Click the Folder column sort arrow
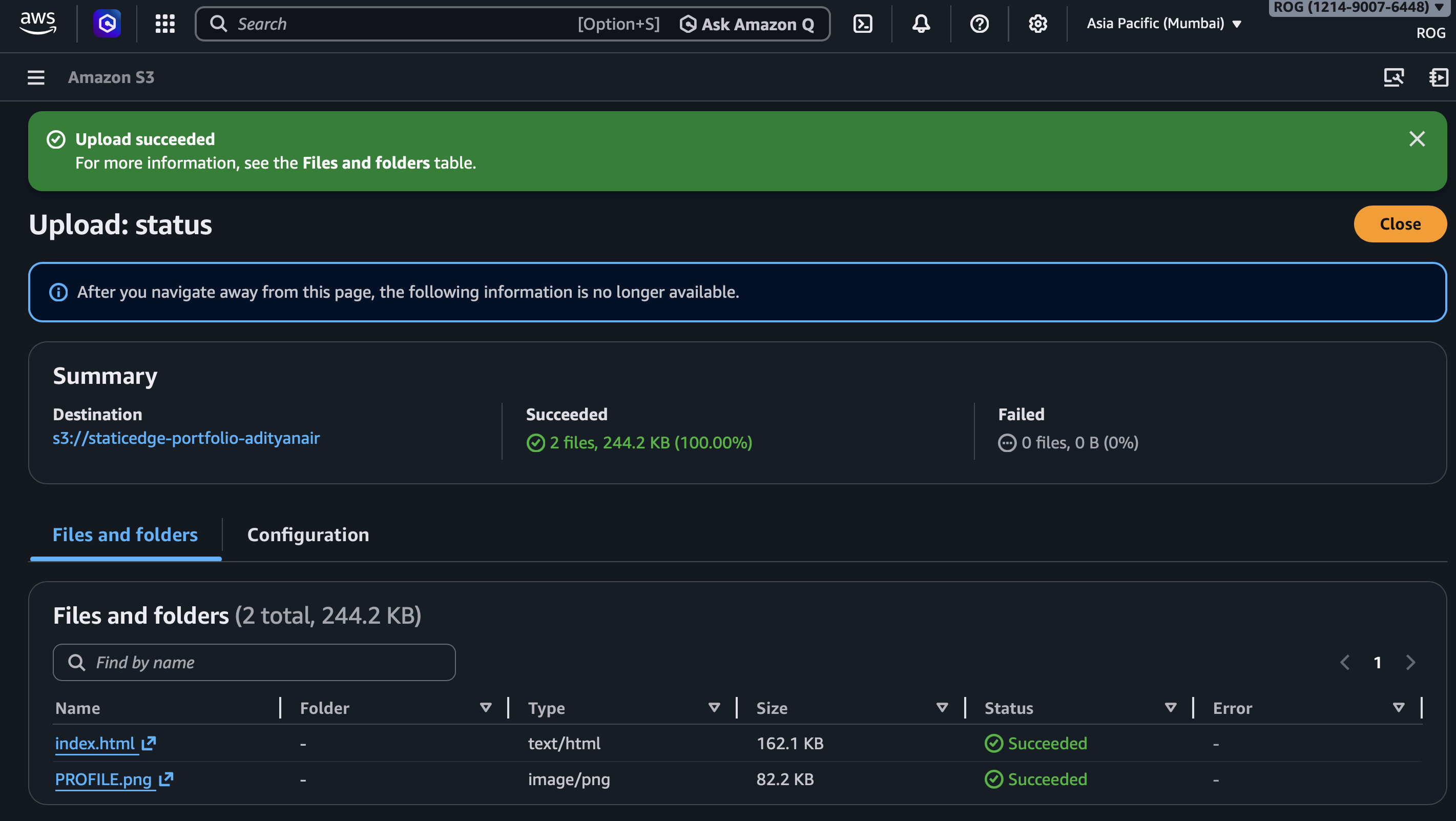The image size is (1456, 821). [x=485, y=707]
